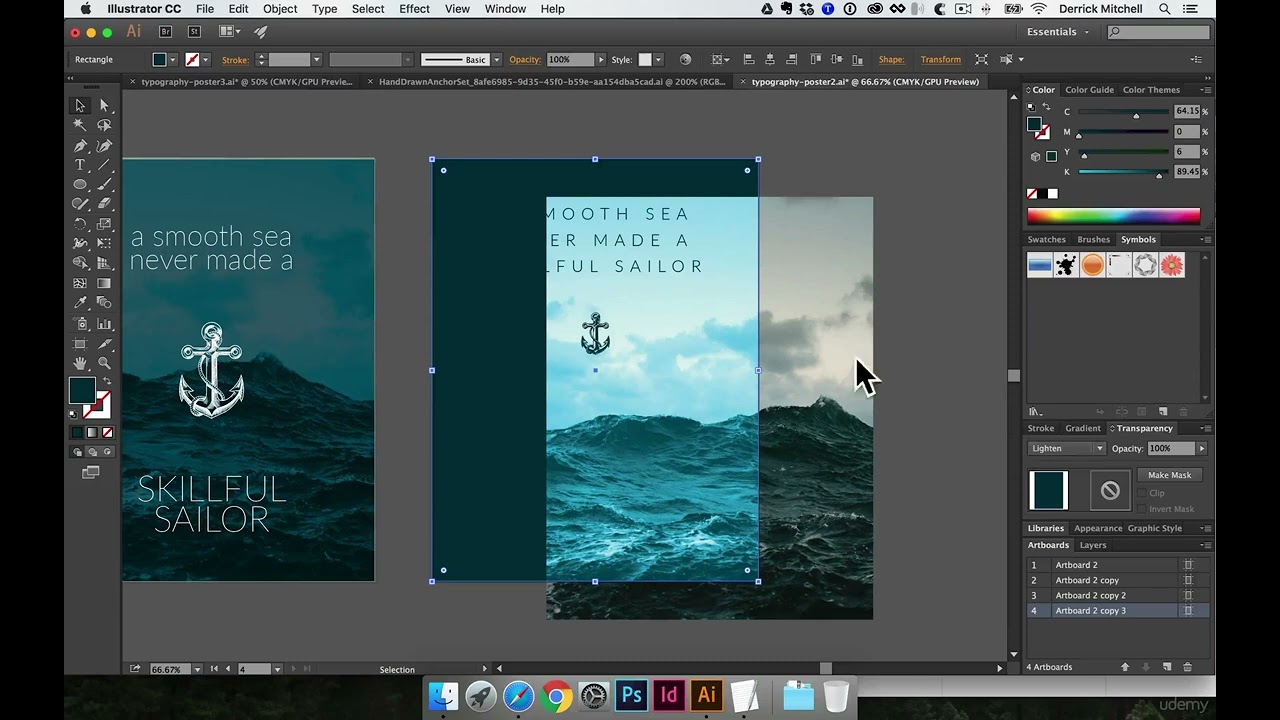Select the Ellipse shape tool

(80, 185)
